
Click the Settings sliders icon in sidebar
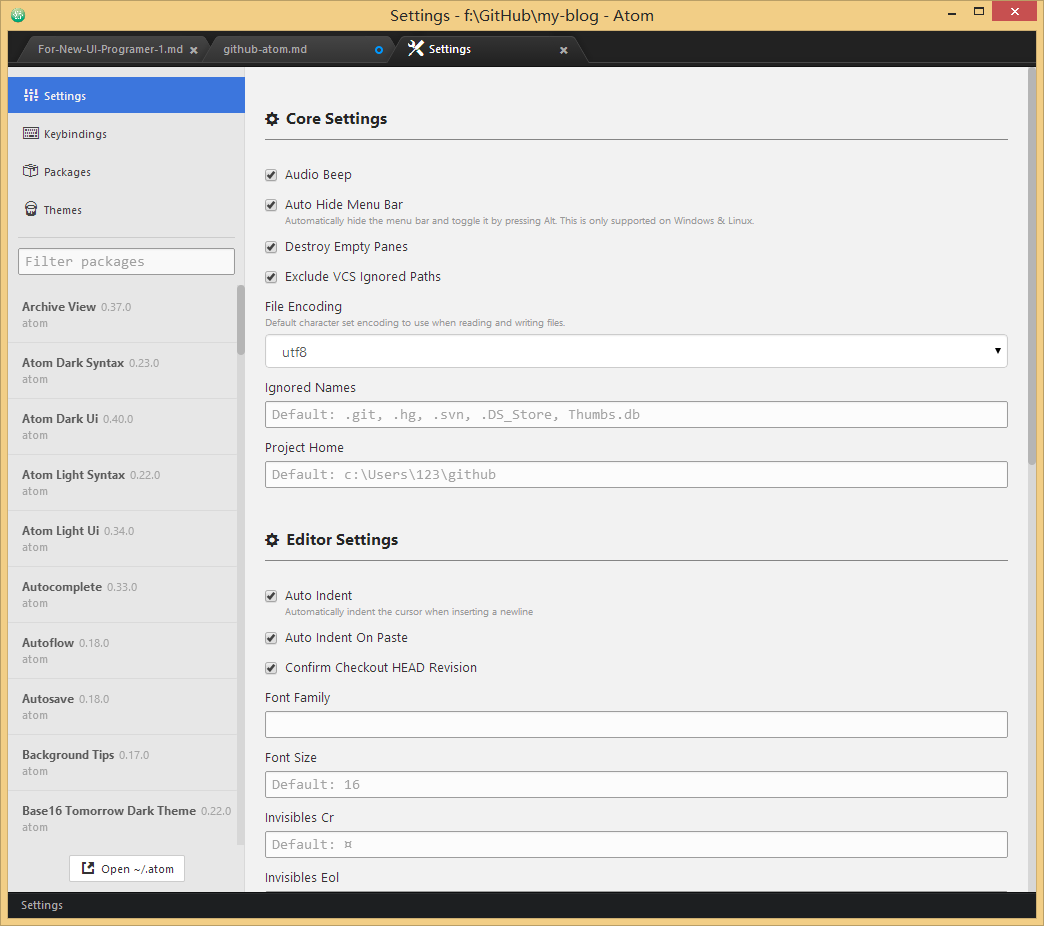tap(31, 95)
